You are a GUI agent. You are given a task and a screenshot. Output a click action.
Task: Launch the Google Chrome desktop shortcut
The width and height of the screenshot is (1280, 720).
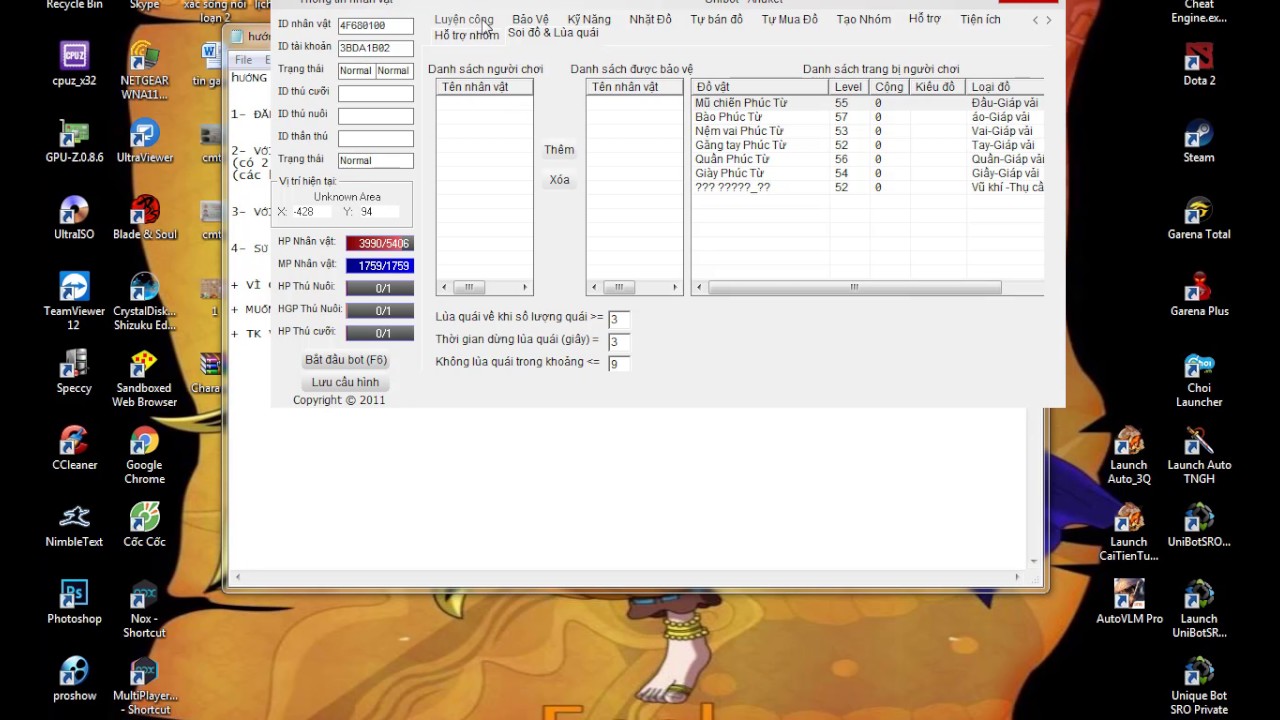pyautogui.click(x=144, y=455)
